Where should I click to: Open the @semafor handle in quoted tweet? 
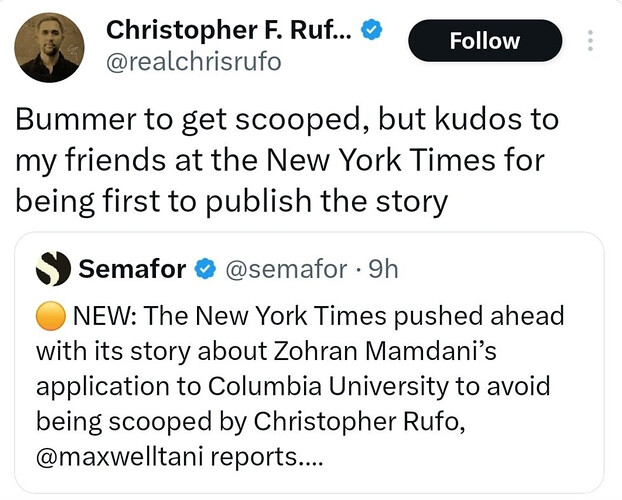[286, 269]
